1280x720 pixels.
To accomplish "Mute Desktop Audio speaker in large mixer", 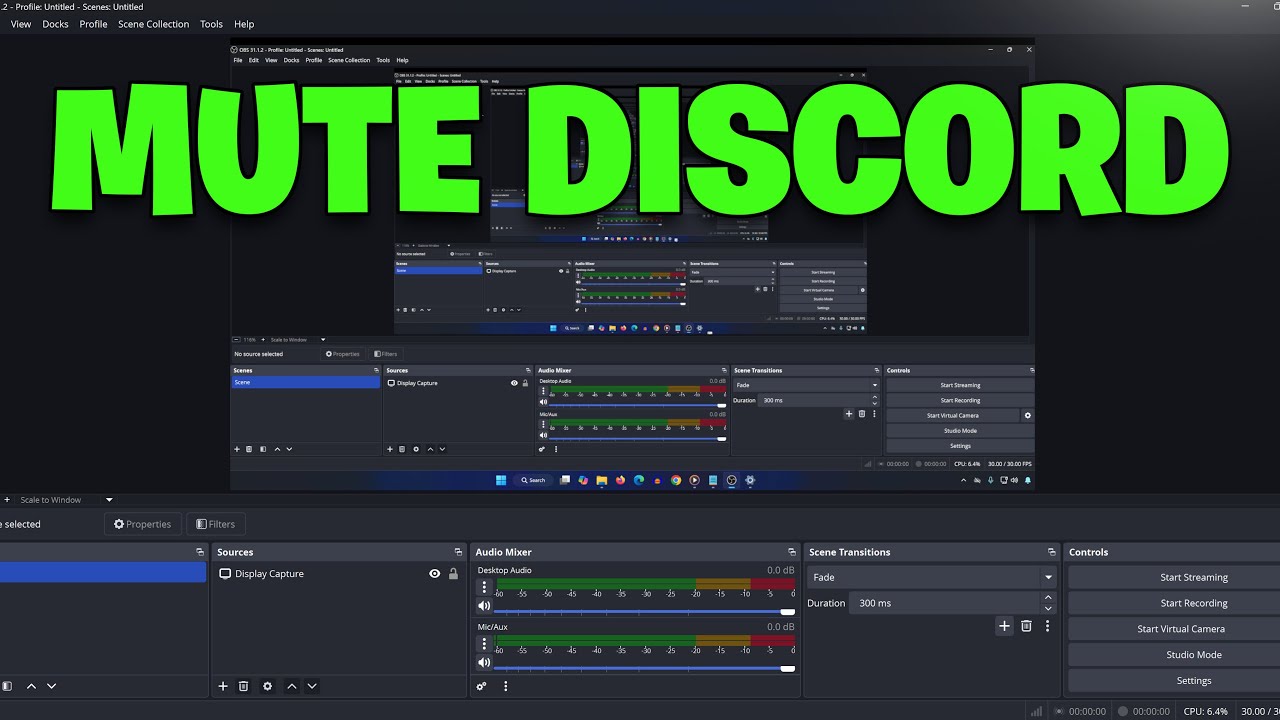I will 484,606.
